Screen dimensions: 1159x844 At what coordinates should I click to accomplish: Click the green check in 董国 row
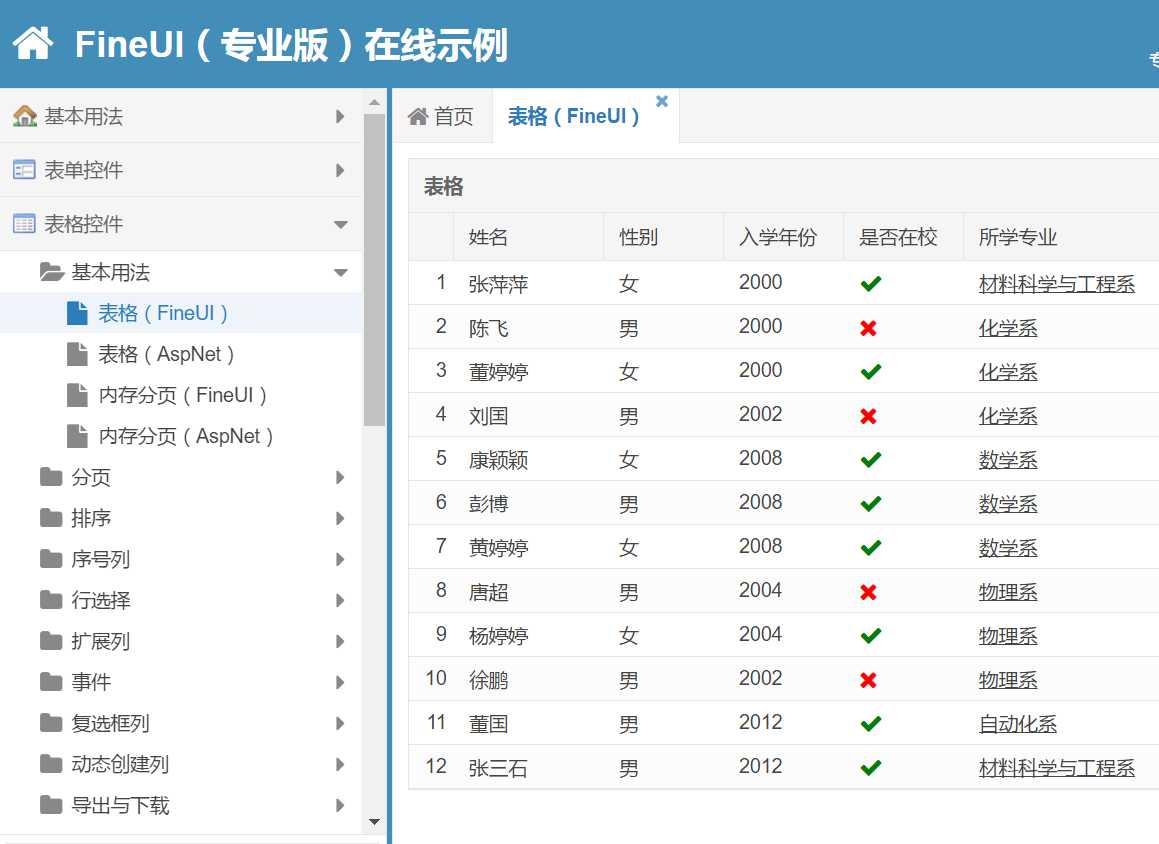click(x=871, y=724)
